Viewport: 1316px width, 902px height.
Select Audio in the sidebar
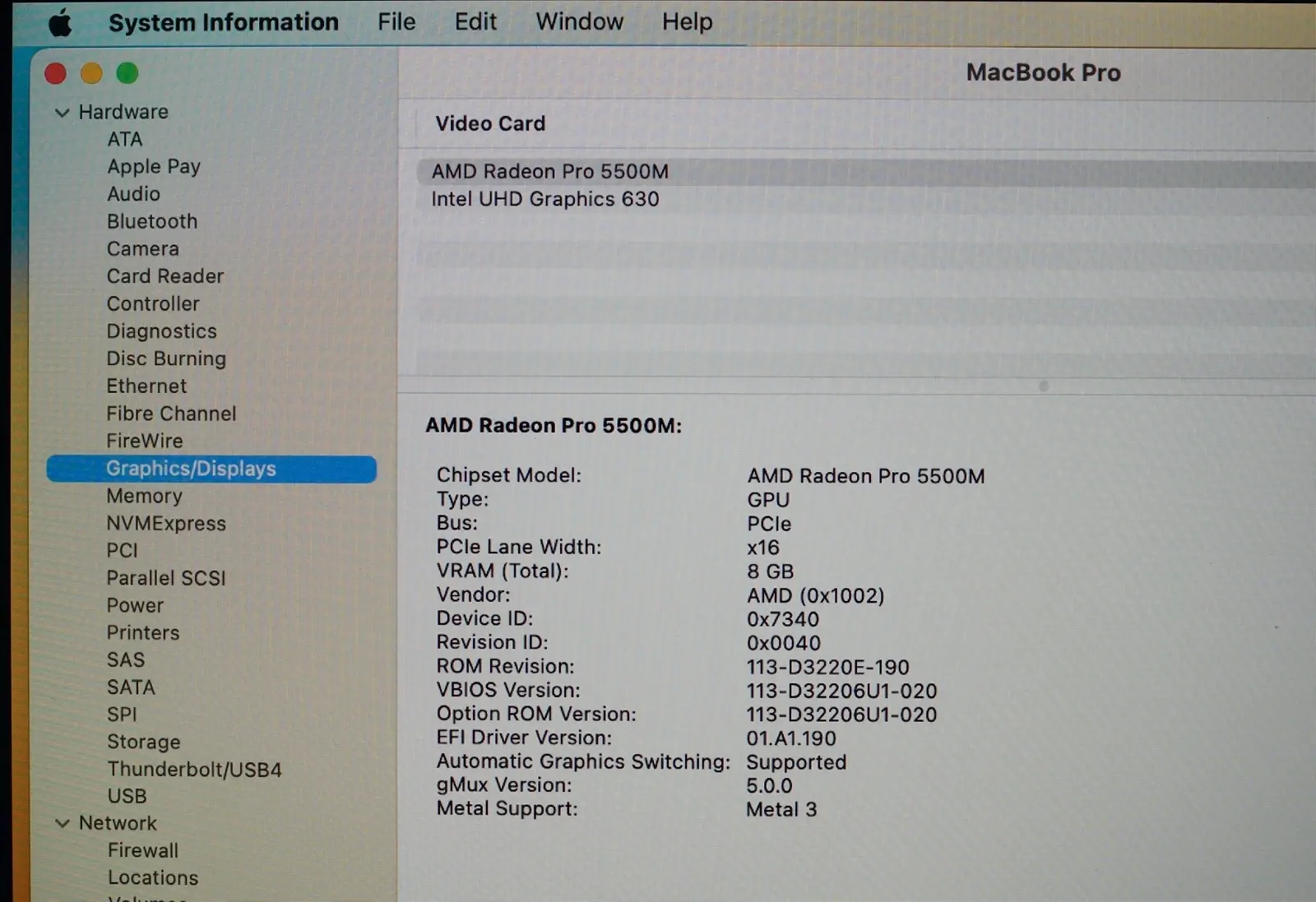(x=133, y=194)
